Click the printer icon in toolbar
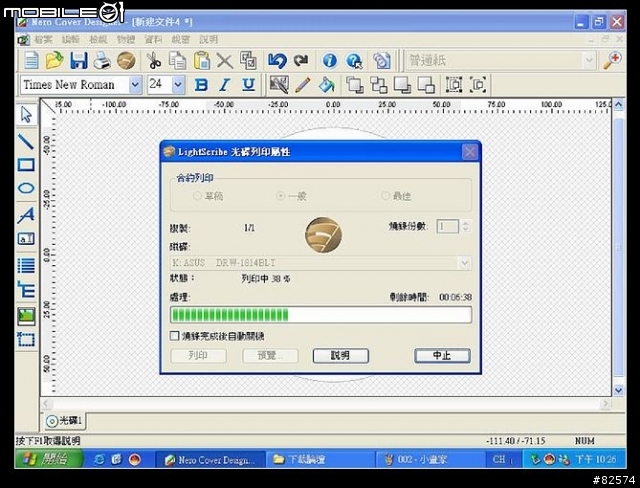The width and height of the screenshot is (640, 488). click(102, 60)
